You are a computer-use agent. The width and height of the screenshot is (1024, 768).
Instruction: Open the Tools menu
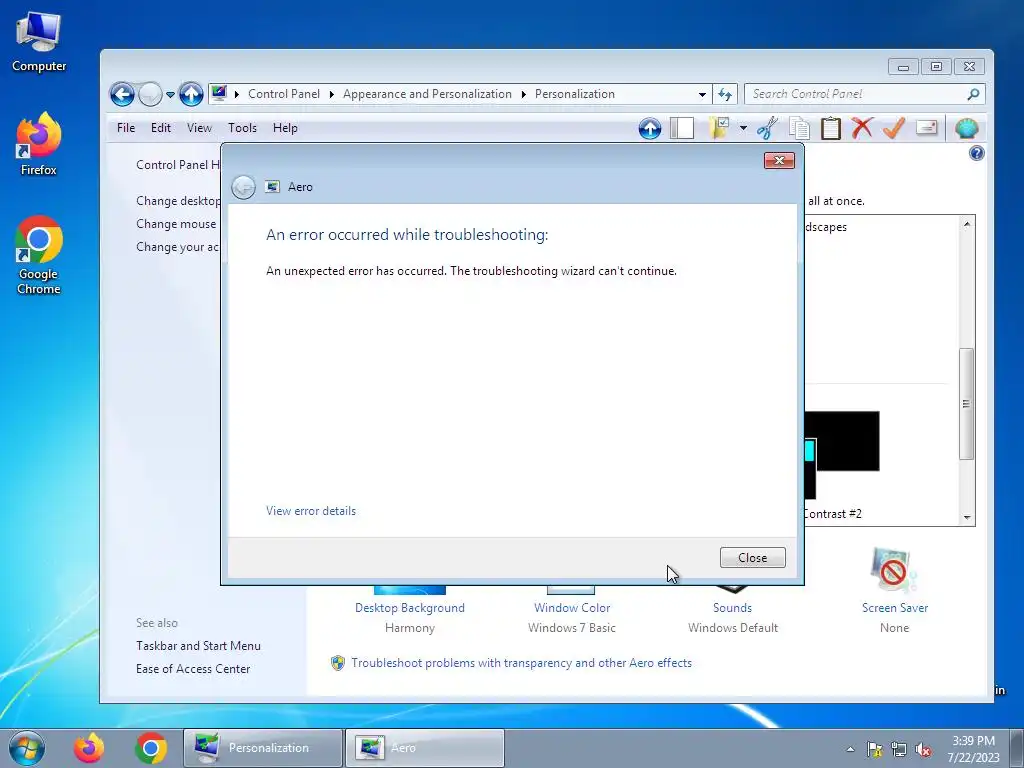242,128
